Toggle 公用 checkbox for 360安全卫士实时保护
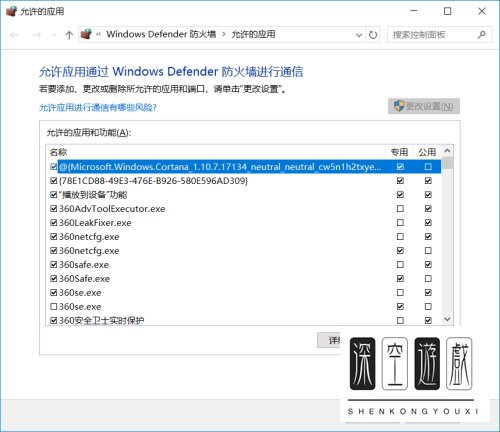 tap(428, 320)
